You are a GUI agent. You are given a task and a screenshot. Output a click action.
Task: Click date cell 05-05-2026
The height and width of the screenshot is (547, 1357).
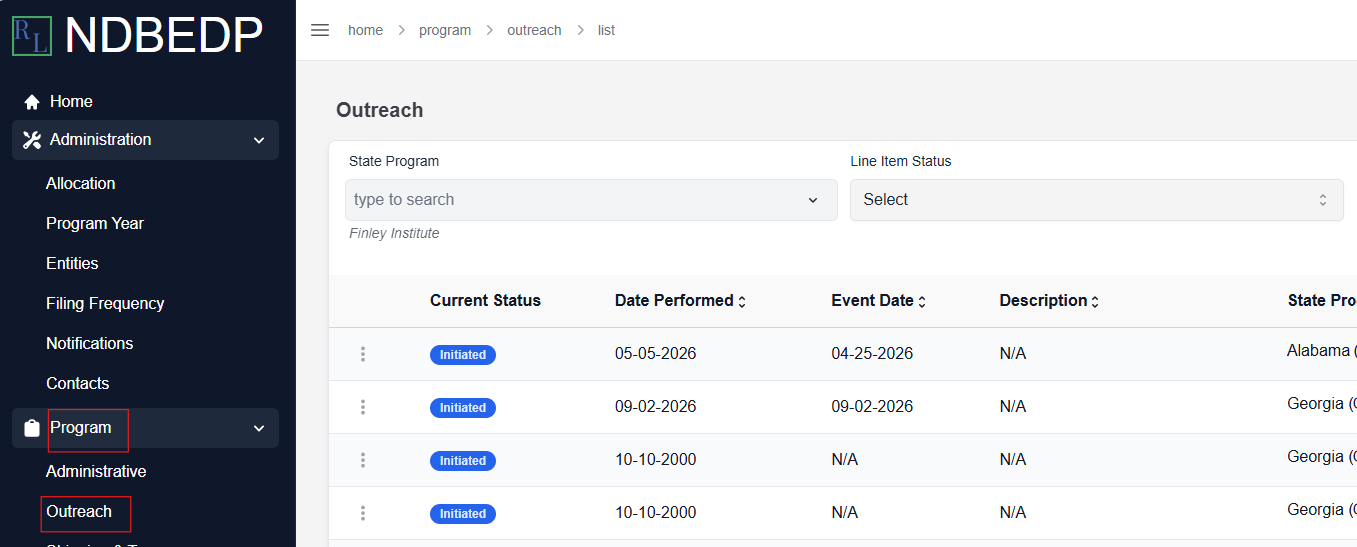[655, 353]
